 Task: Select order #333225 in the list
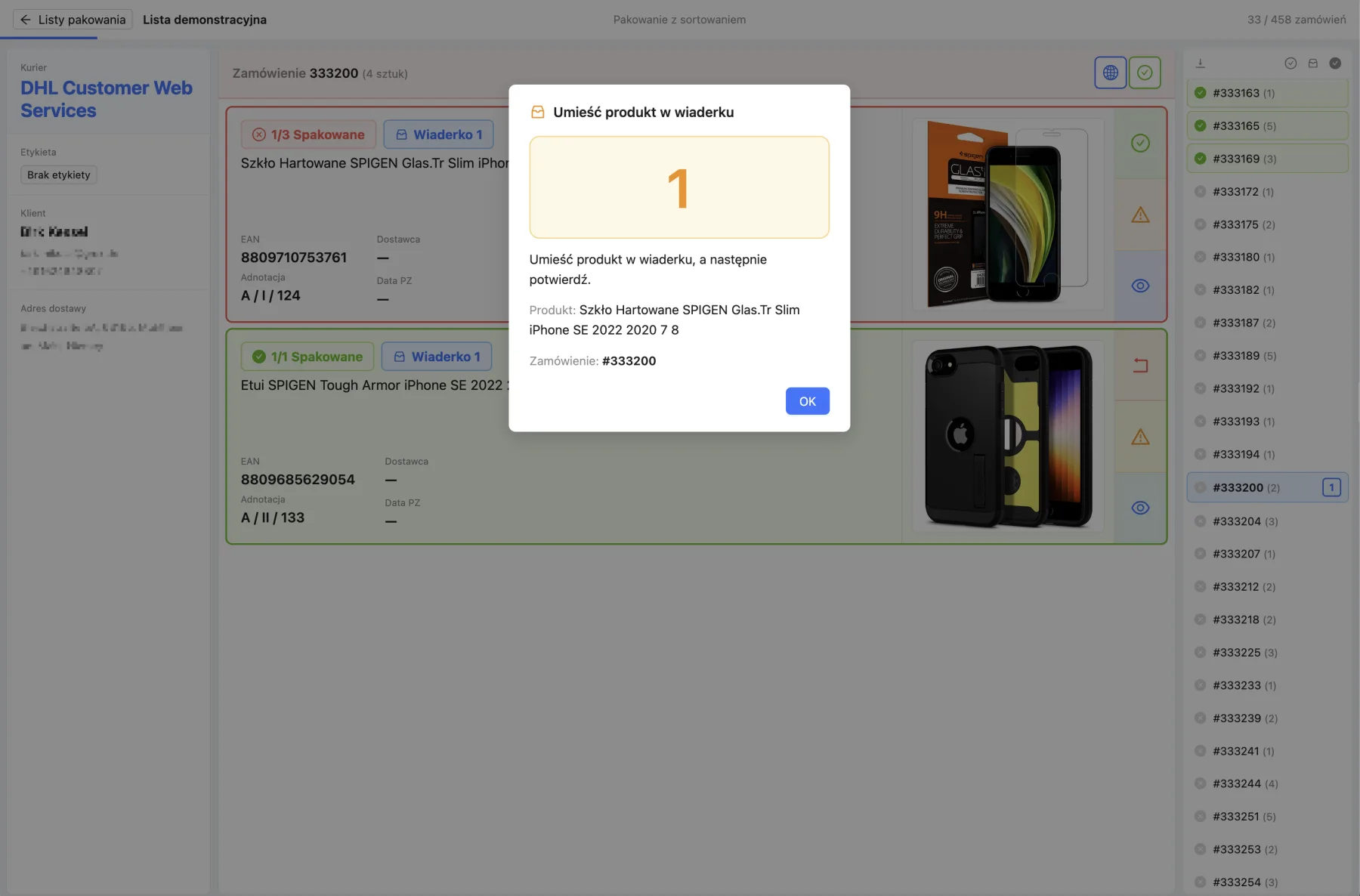(1267, 653)
